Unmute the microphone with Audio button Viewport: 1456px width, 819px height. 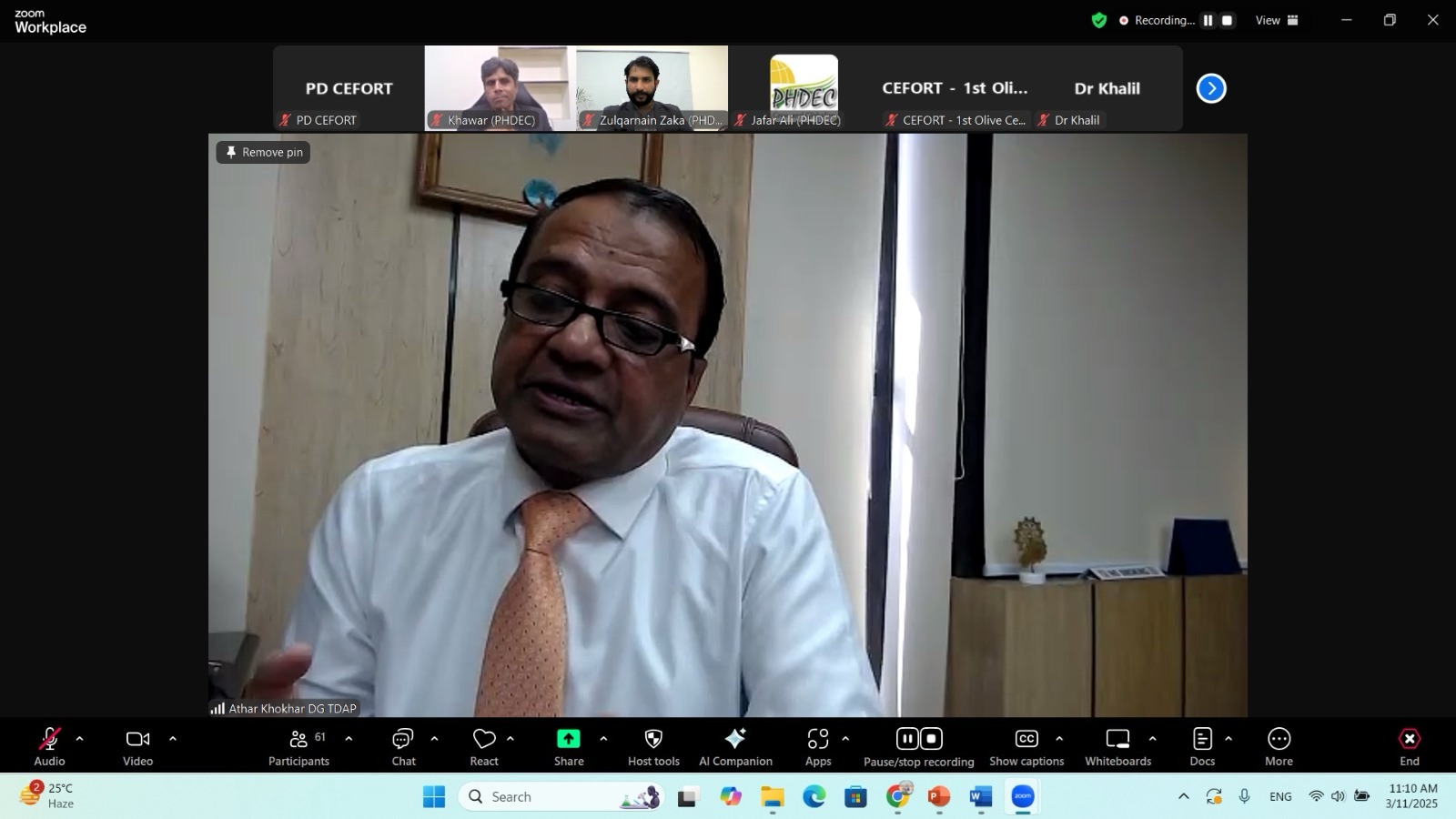point(50,746)
